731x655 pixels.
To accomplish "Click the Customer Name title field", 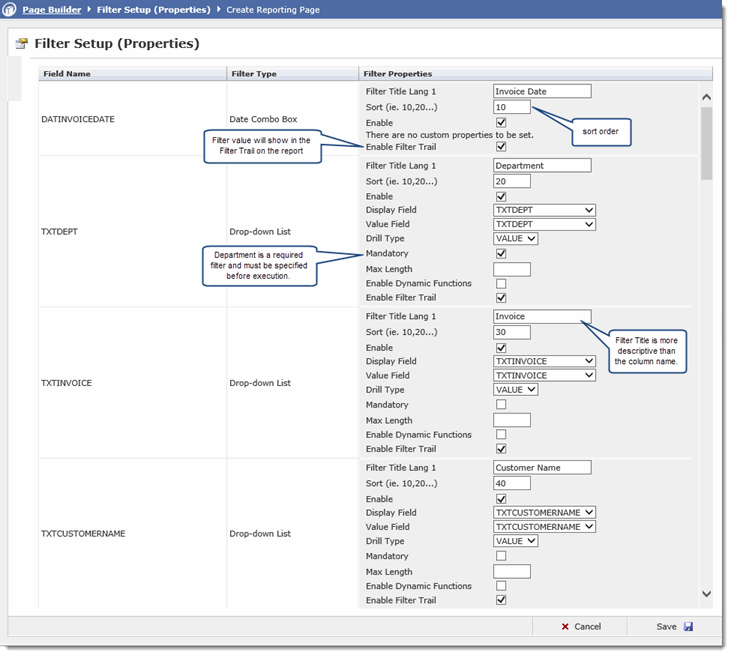I will [542, 468].
